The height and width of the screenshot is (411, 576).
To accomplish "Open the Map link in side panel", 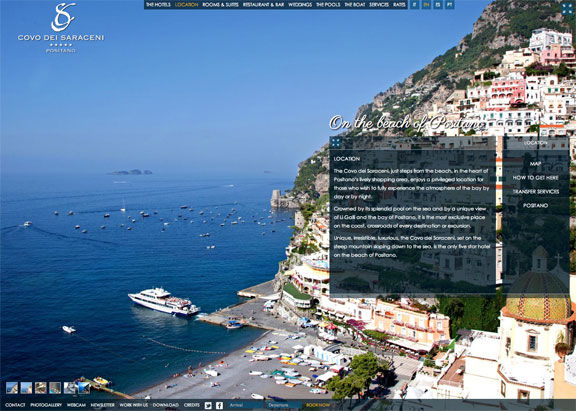I will click(x=535, y=164).
